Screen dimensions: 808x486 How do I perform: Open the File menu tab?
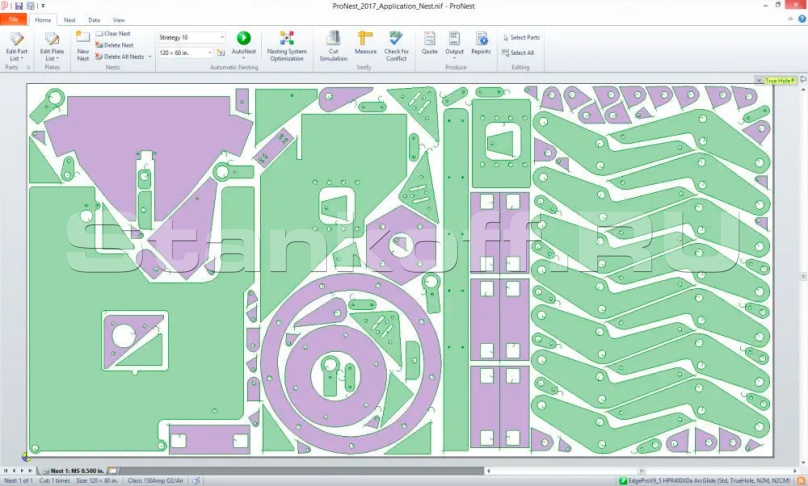pyautogui.click(x=13, y=20)
